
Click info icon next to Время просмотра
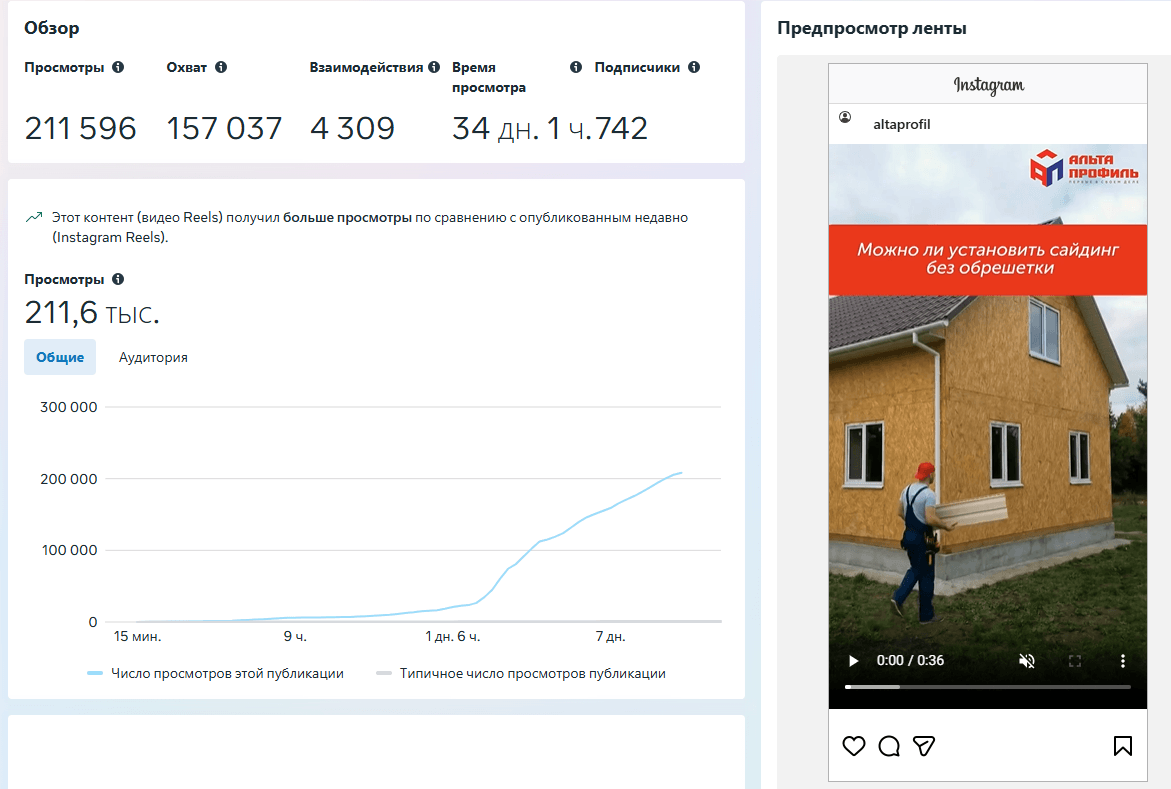pyautogui.click(x=576, y=68)
